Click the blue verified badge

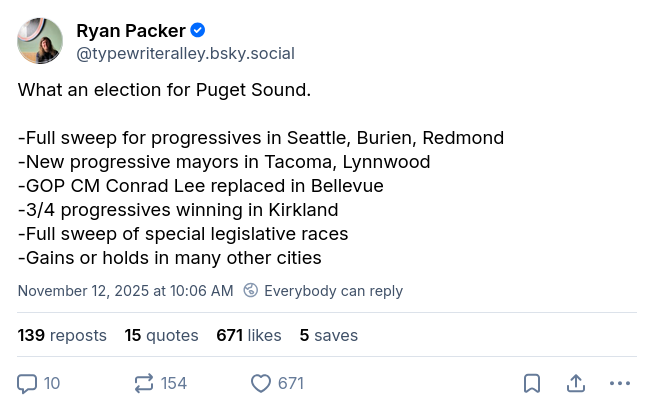point(198,31)
